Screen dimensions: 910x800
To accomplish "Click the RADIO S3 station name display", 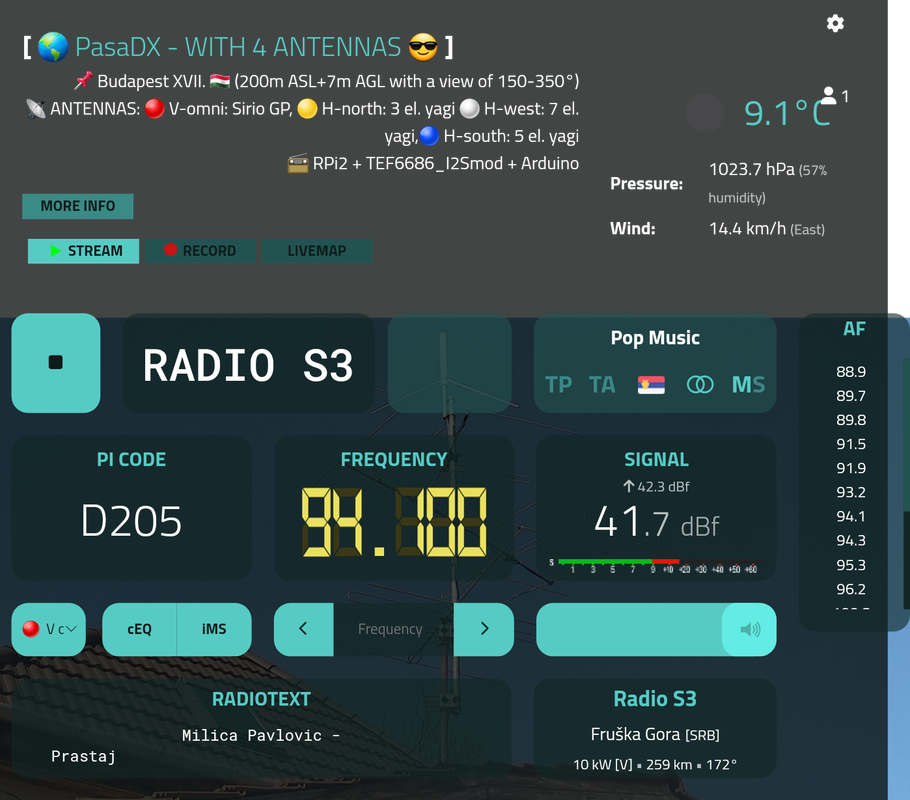I will tap(248, 366).
